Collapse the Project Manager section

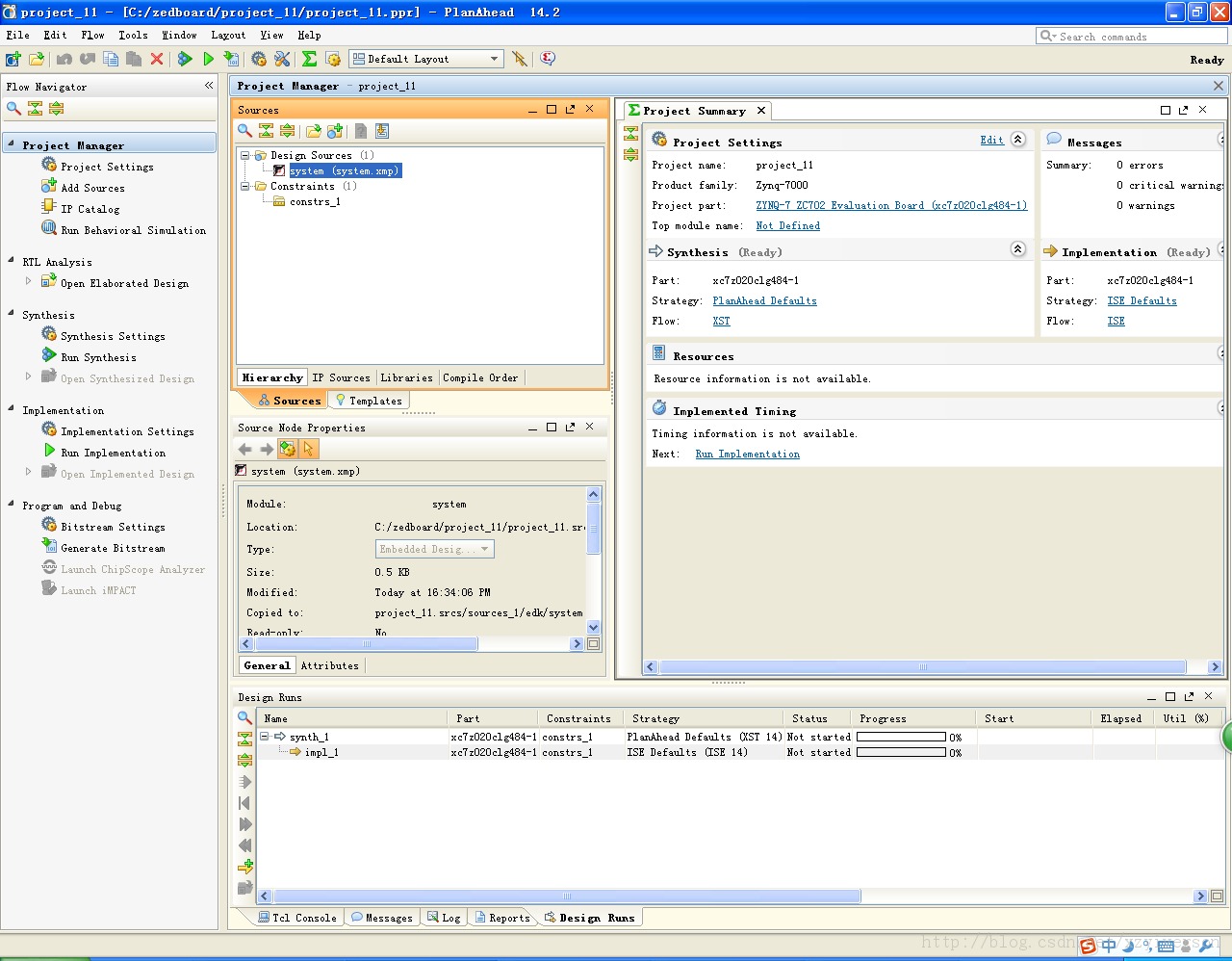click(x=11, y=144)
